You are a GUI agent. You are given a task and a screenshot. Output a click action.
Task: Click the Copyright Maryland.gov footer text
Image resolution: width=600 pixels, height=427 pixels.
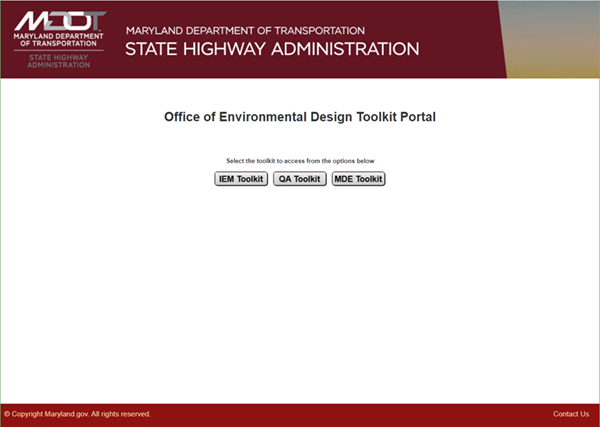click(77, 414)
